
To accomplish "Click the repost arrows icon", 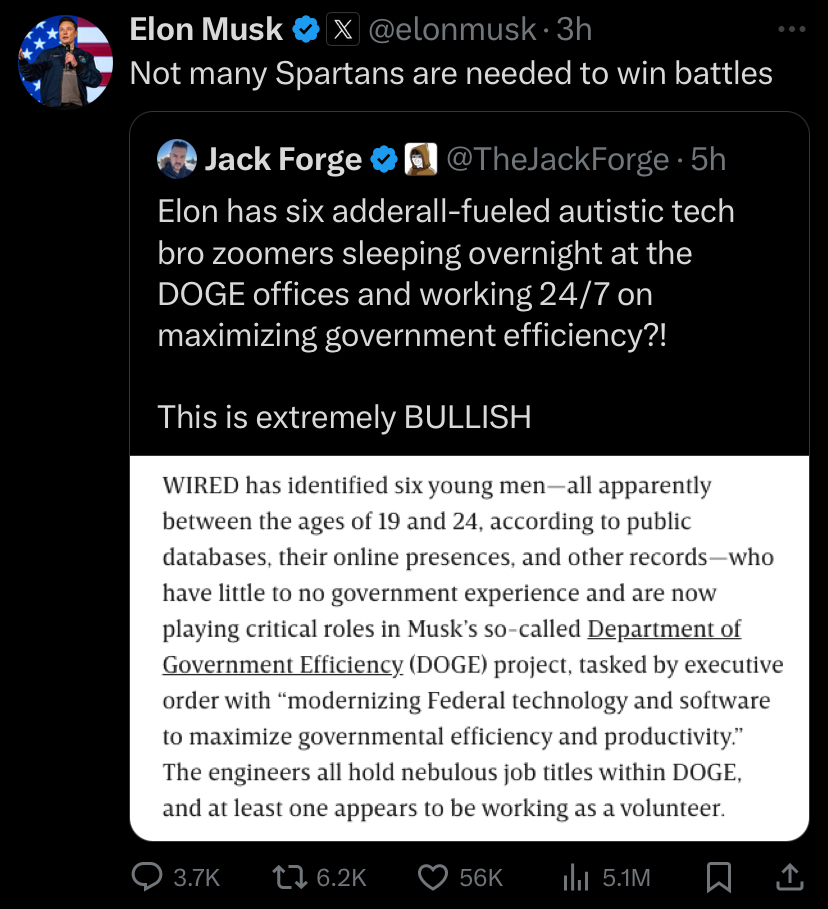I will (290, 877).
